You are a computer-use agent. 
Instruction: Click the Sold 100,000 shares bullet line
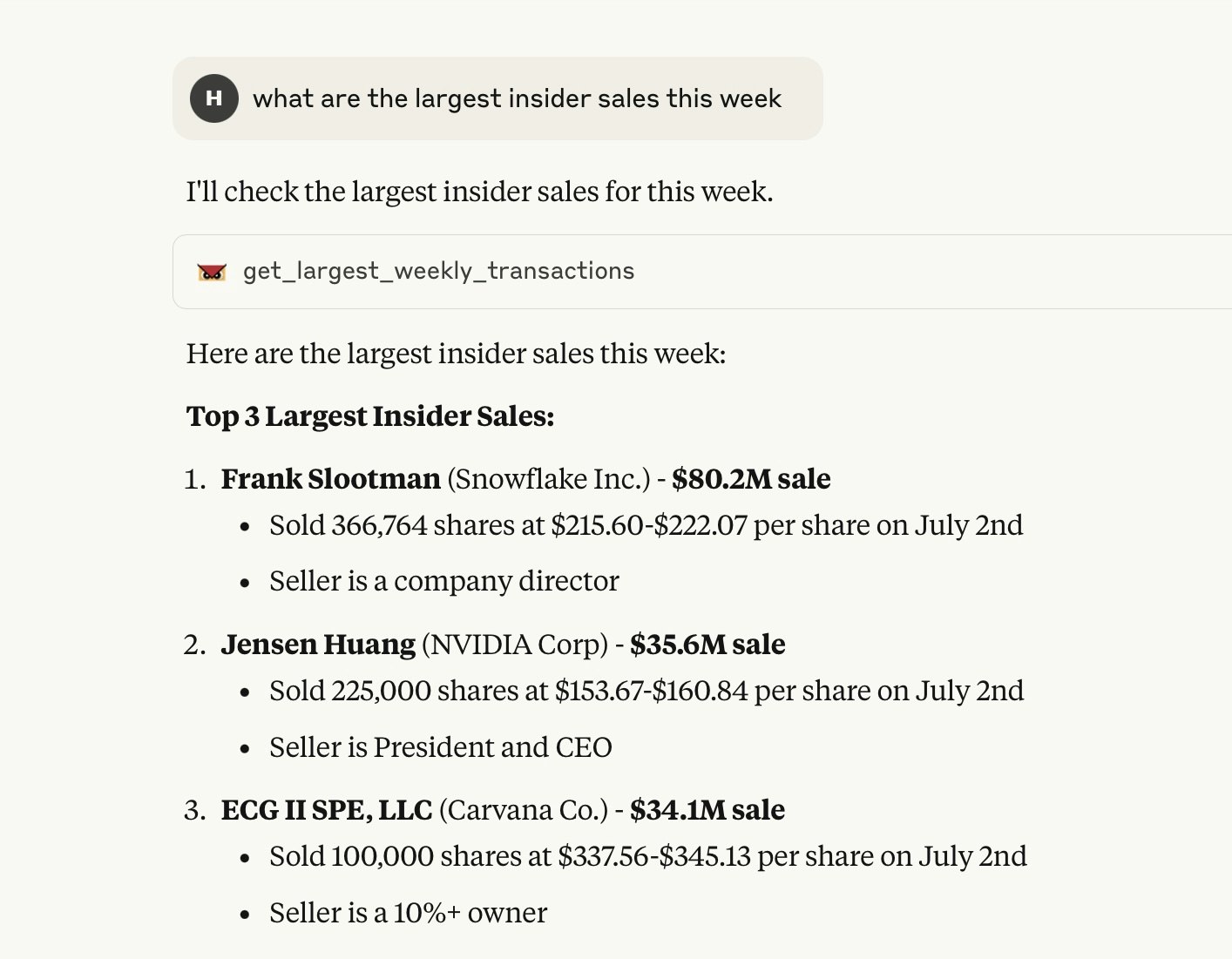click(648, 856)
